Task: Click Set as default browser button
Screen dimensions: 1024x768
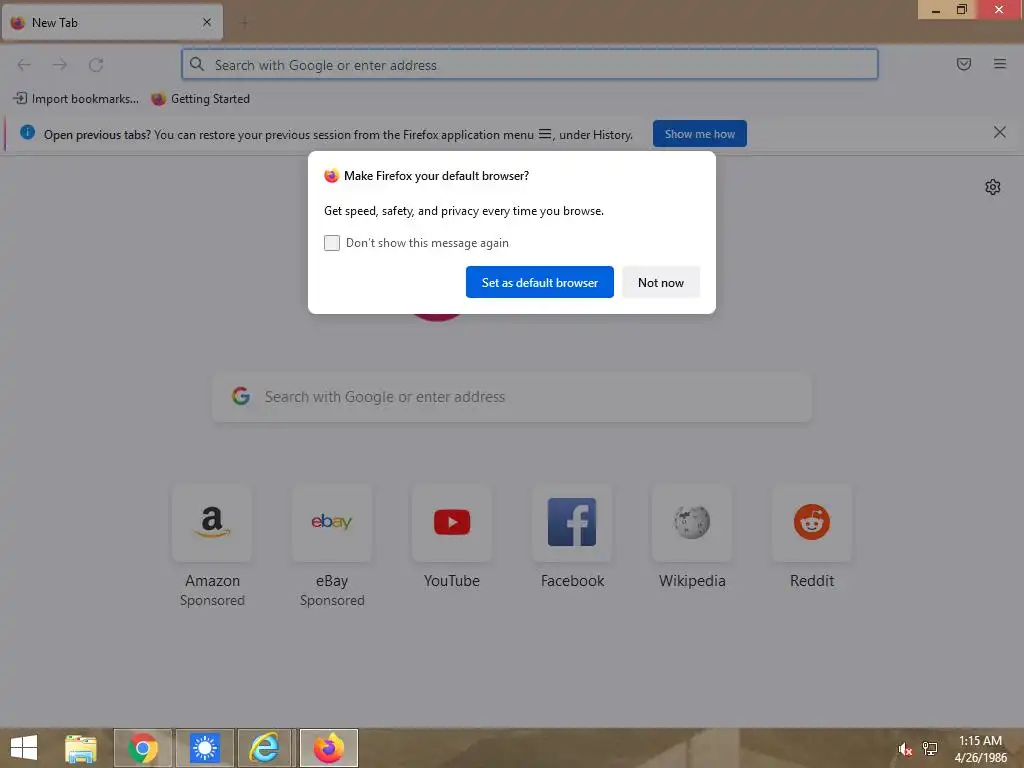Action: (539, 282)
